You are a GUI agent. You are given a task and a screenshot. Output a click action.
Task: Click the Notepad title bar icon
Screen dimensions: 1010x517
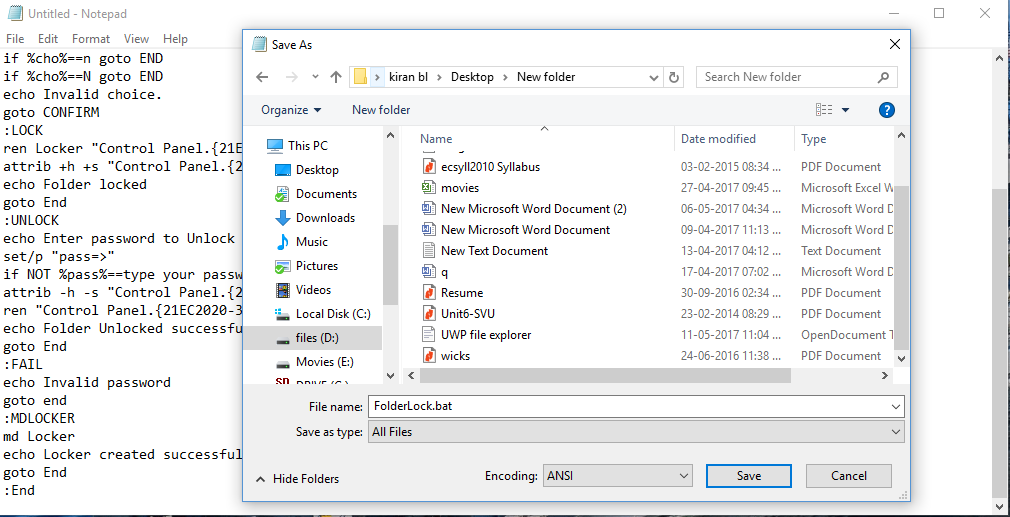click(x=15, y=13)
